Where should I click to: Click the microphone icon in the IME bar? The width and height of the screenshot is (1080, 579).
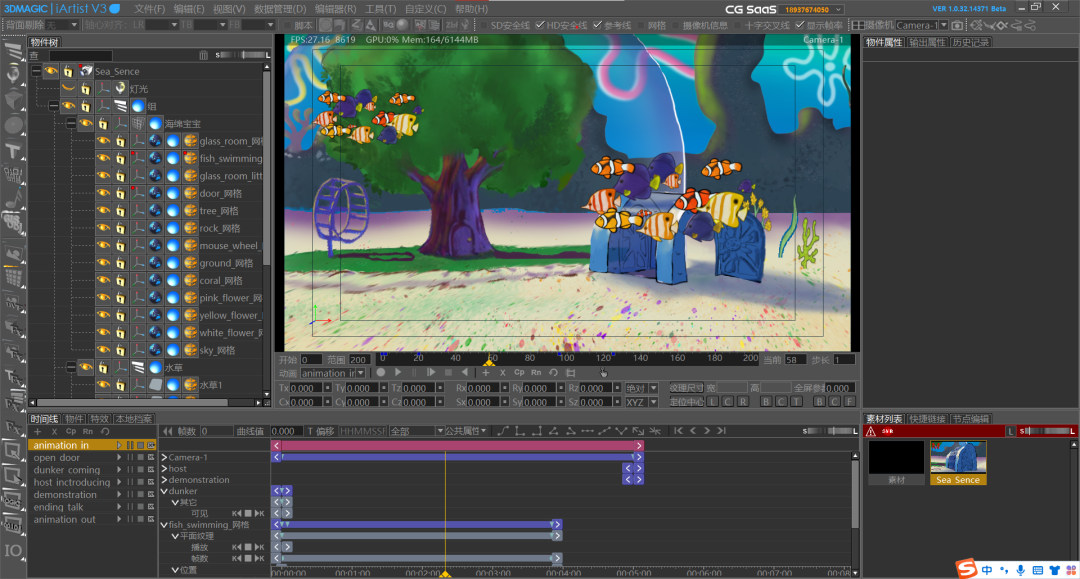pyautogui.click(x=1020, y=570)
